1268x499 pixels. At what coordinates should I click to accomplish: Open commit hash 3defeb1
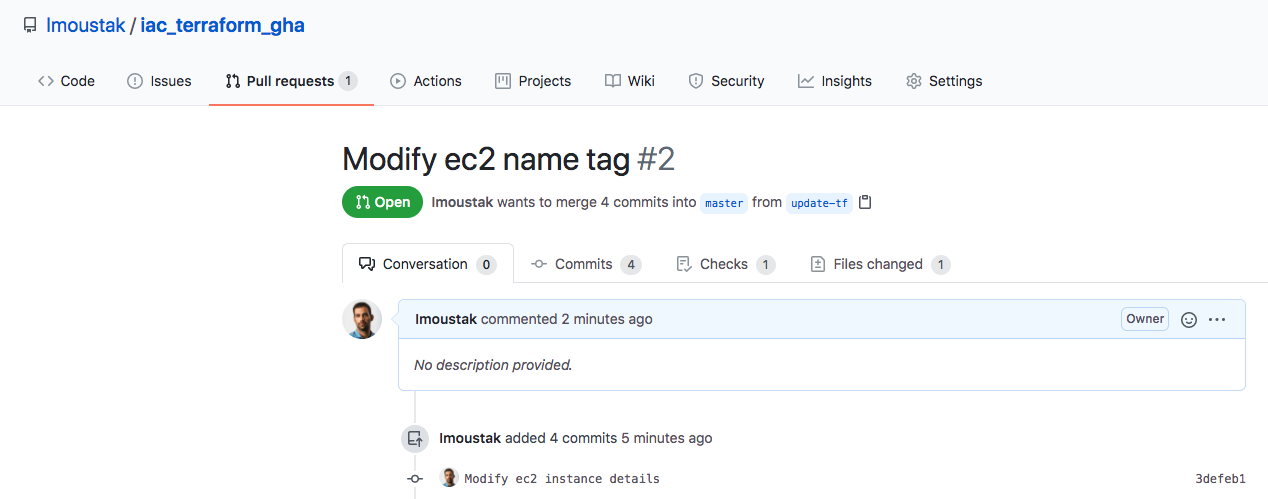click(x=1220, y=479)
